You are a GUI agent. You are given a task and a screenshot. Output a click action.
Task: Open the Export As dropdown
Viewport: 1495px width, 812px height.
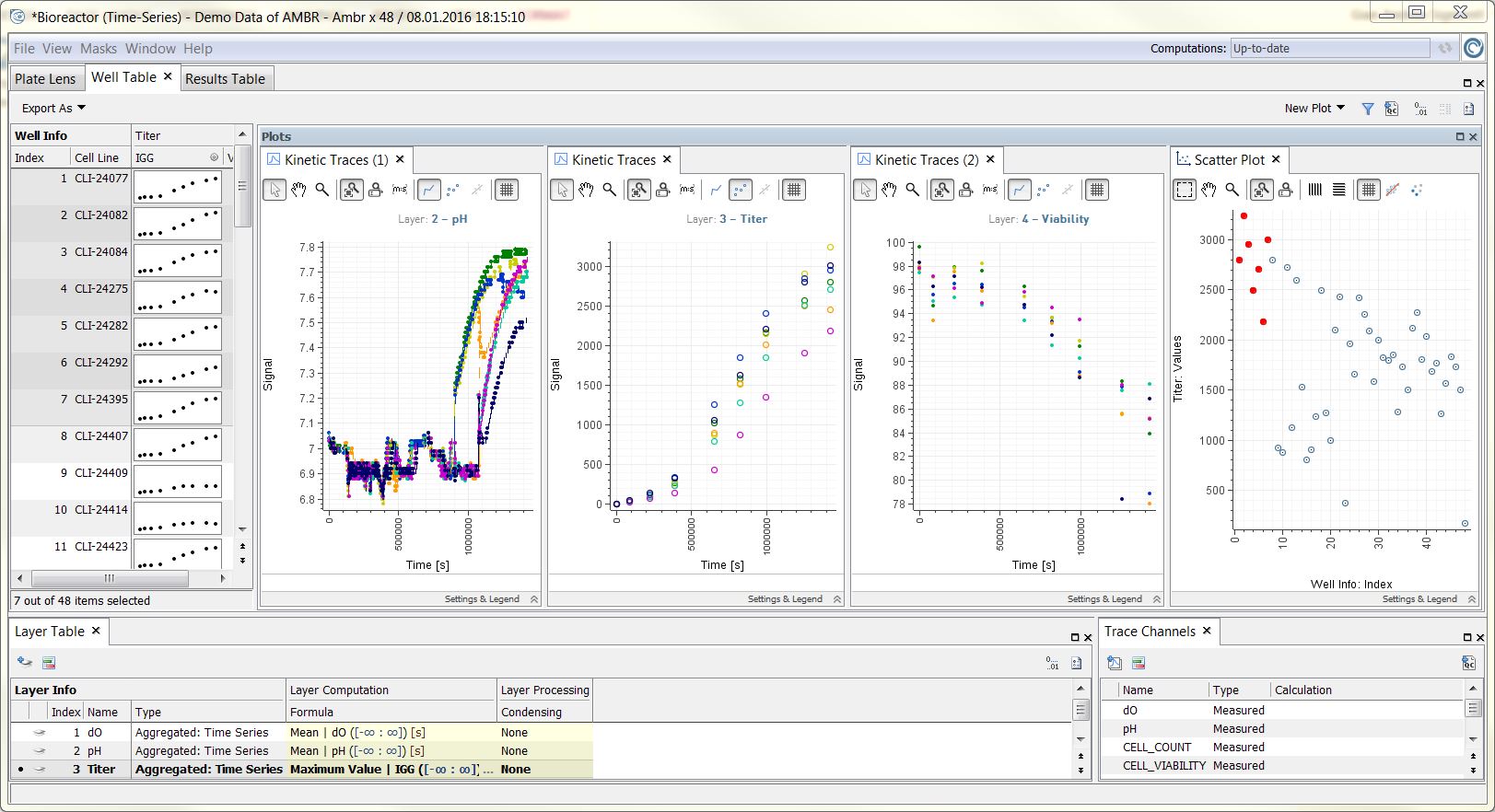[53, 109]
